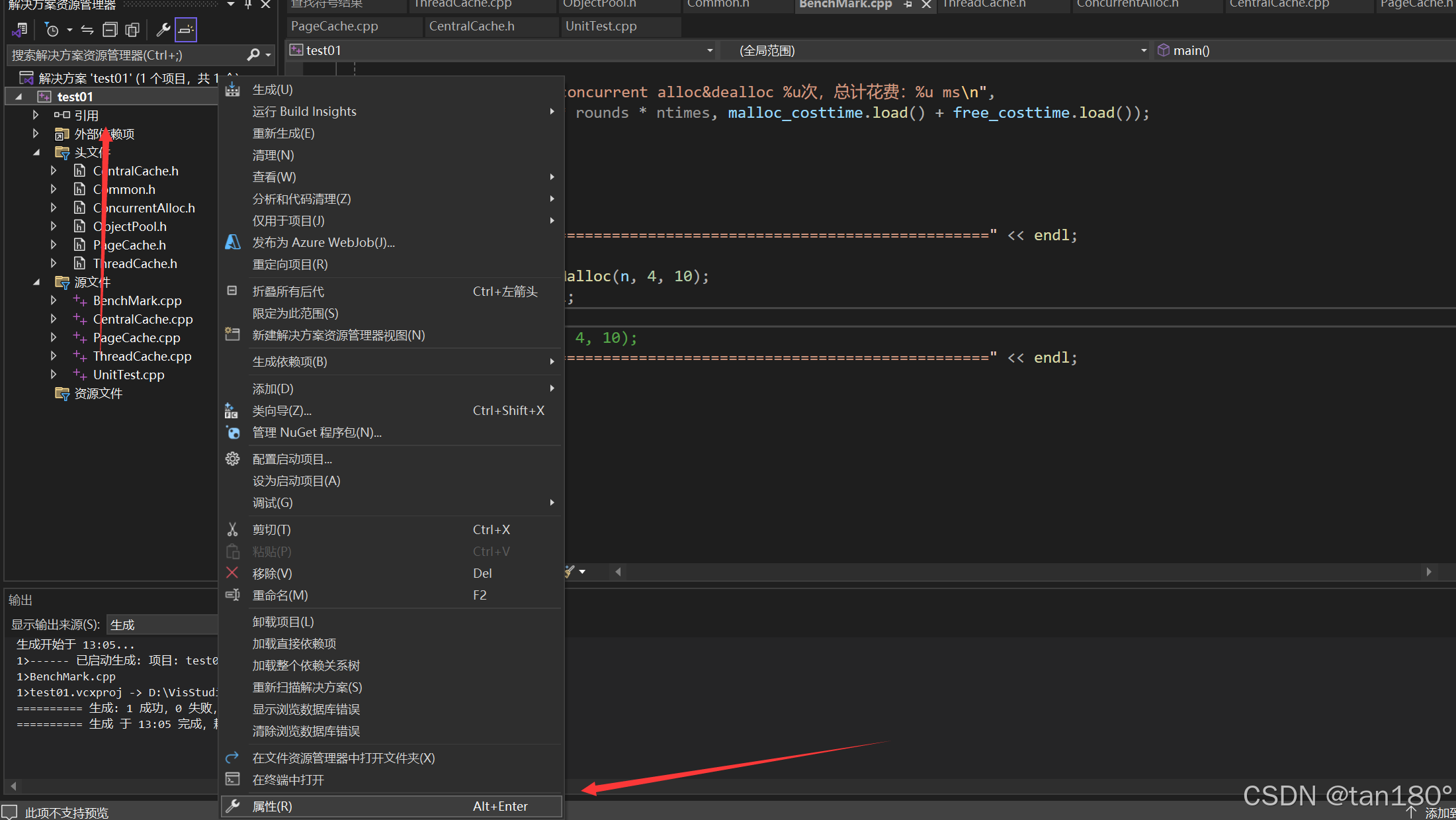Open Properties with the wrench toolbar icon

click(163, 30)
